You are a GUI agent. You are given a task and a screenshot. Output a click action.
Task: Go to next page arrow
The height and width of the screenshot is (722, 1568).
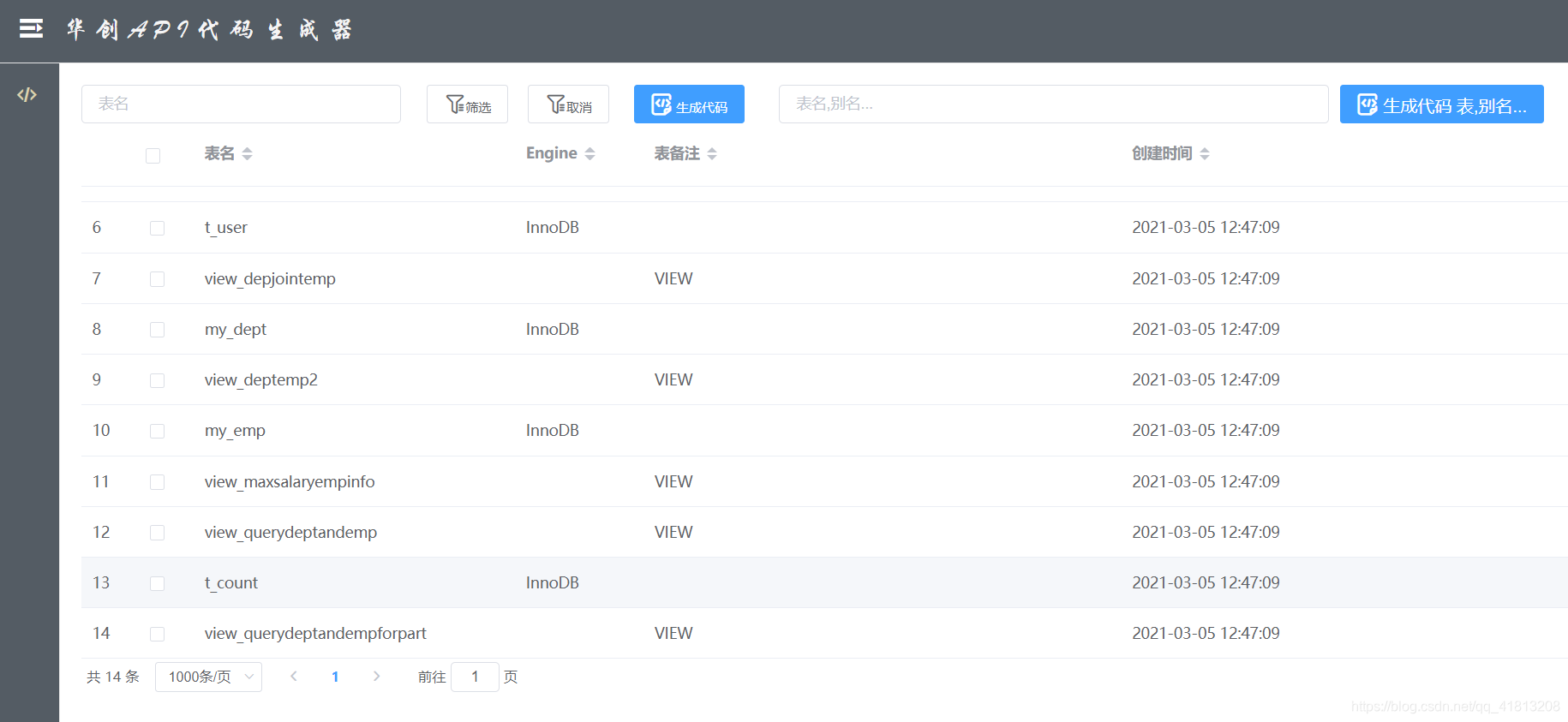pos(376,677)
